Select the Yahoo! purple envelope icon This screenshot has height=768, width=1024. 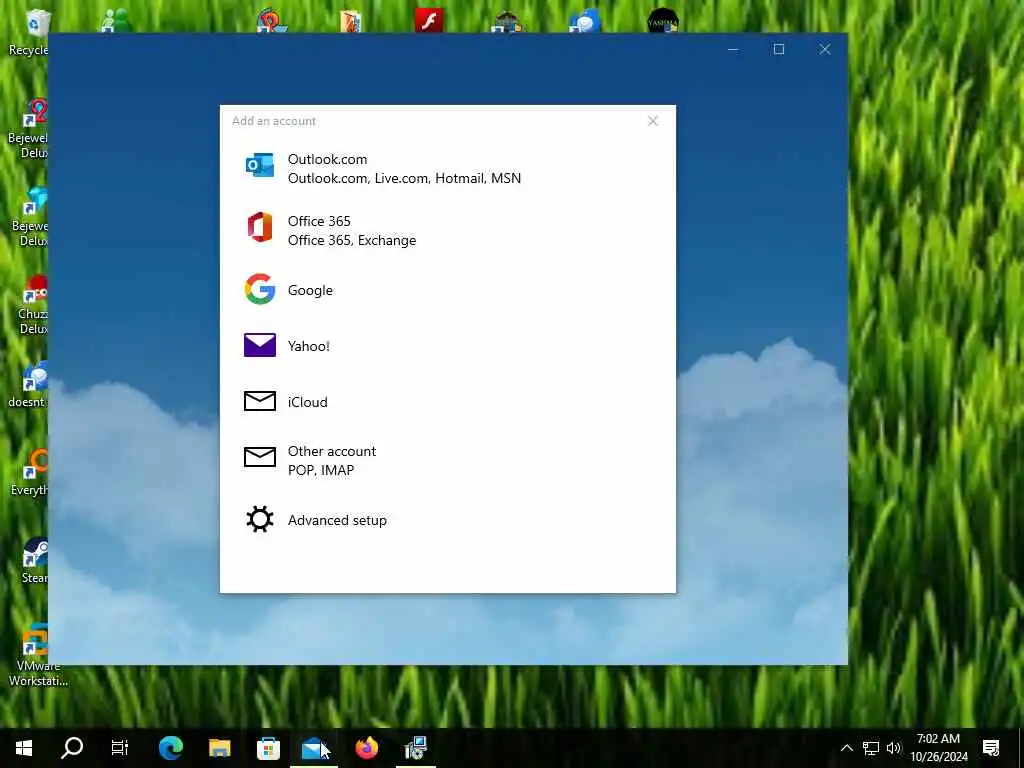pyautogui.click(x=260, y=345)
